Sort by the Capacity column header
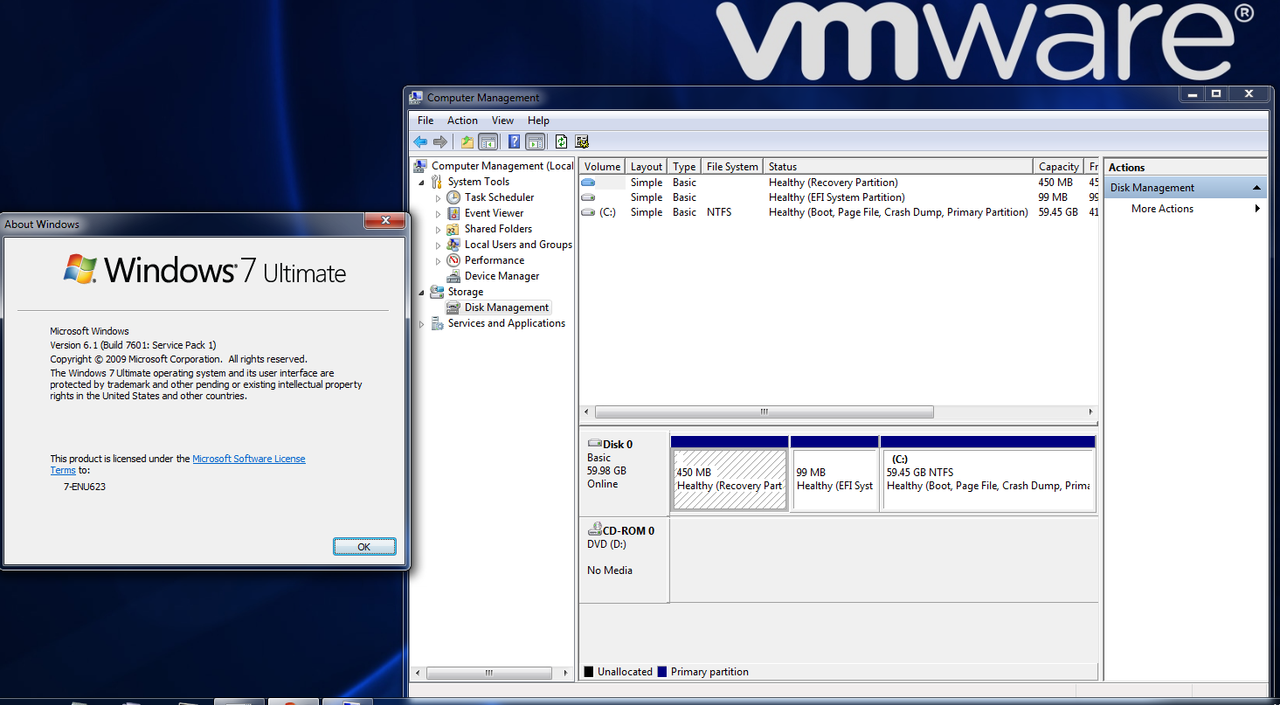The height and width of the screenshot is (705, 1280). coord(1059,167)
